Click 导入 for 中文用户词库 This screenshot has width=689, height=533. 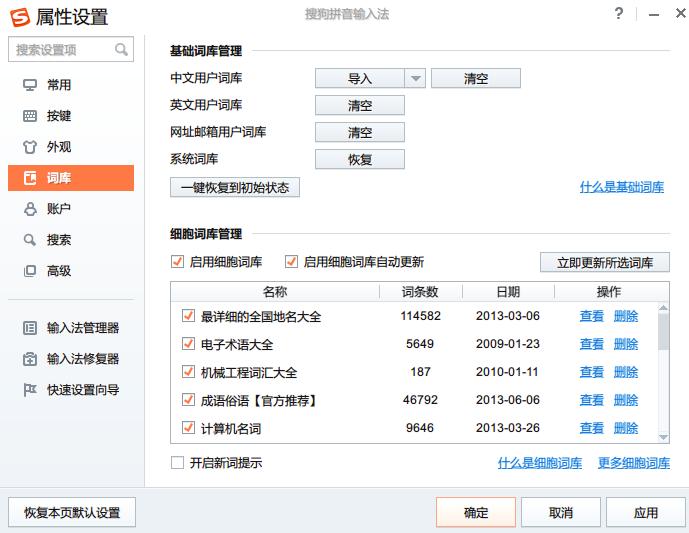point(360,78)
